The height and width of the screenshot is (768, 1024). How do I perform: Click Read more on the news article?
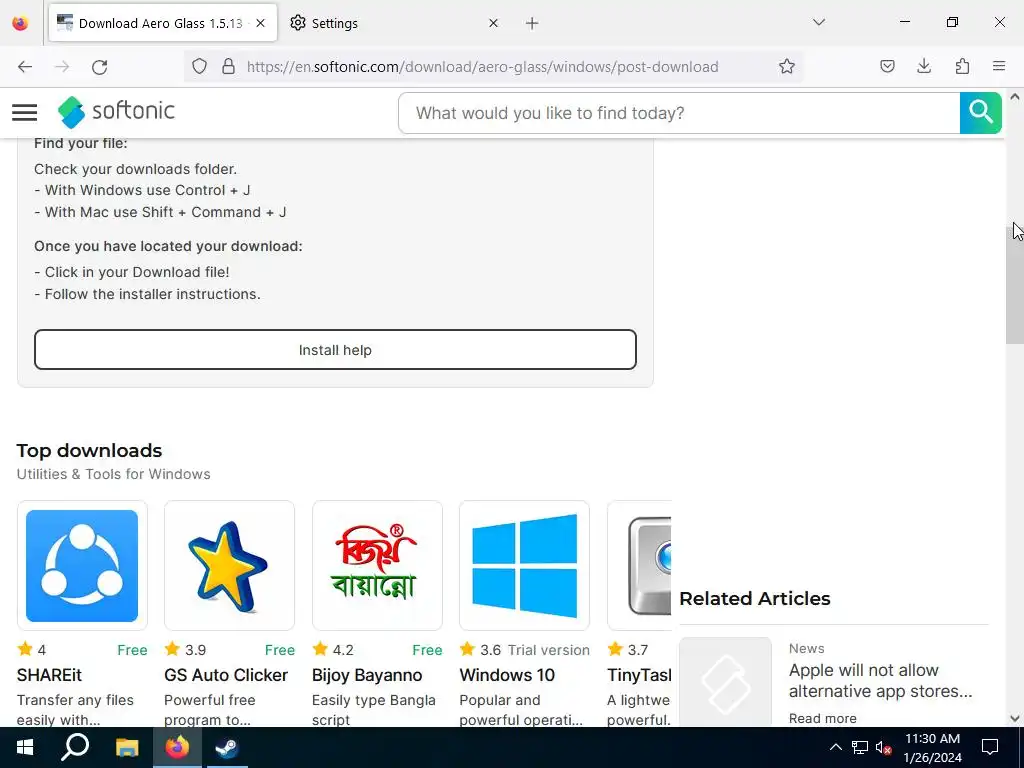pyautogui.click(x=822, y=718)
